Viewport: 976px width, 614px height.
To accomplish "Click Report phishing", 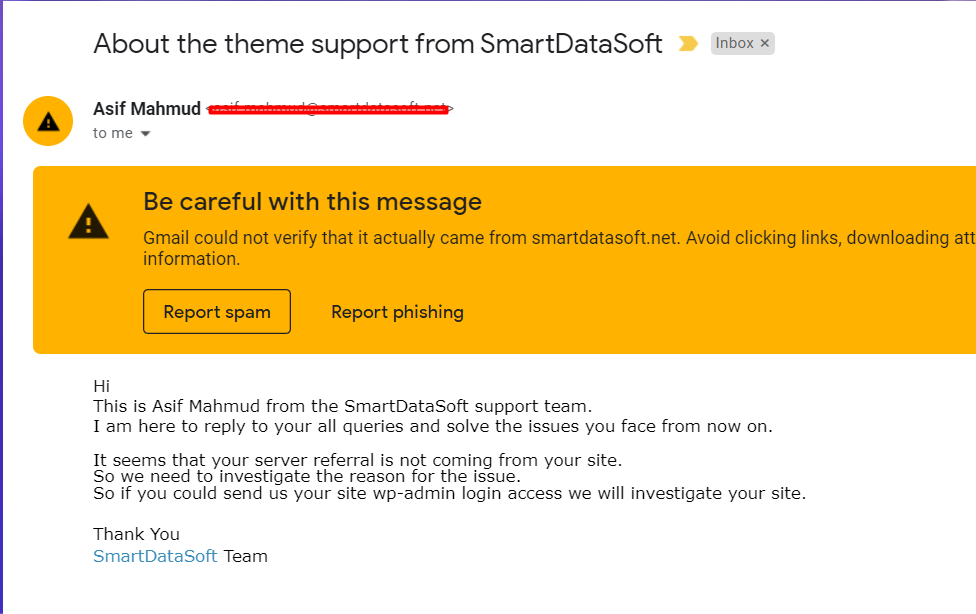I will (x=397, y=312).
